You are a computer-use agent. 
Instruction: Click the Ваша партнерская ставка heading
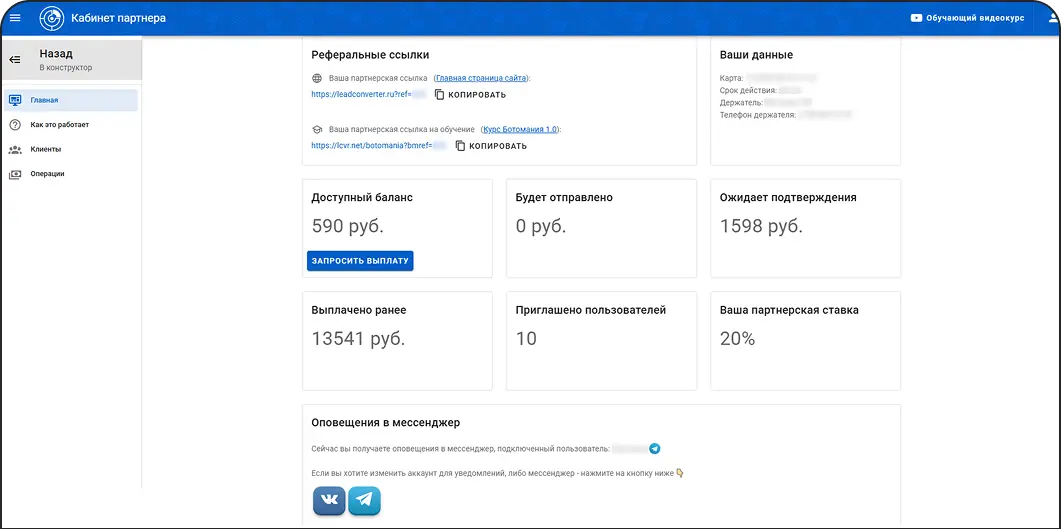click(789, 310)
